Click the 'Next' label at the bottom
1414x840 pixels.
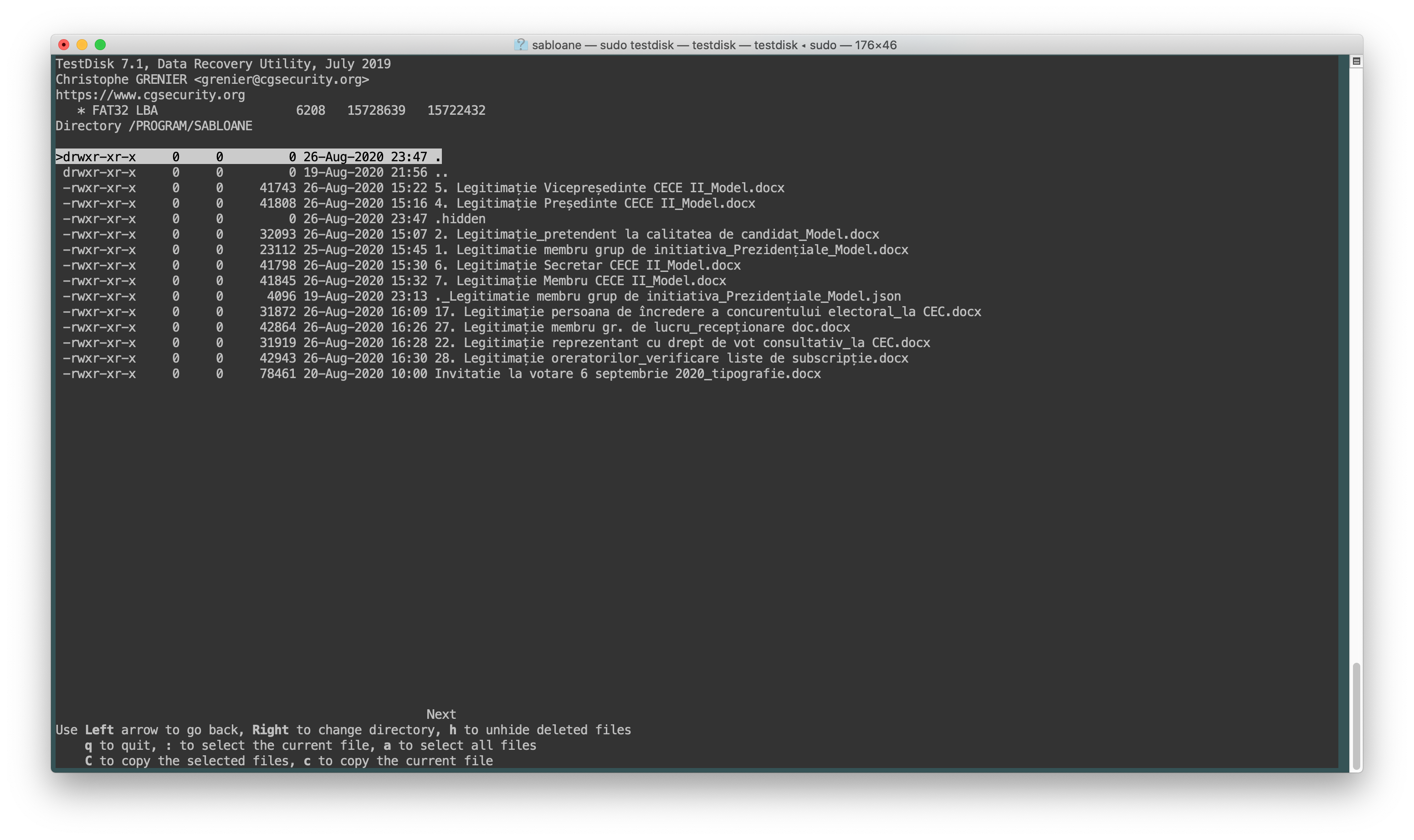point(441,714)
